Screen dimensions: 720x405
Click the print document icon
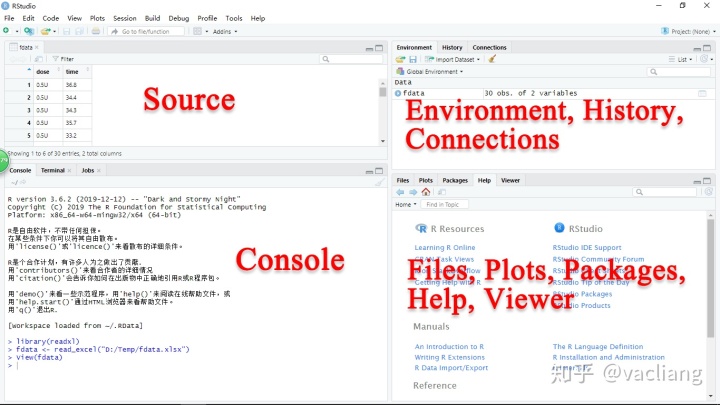click(x=96, y=31)
